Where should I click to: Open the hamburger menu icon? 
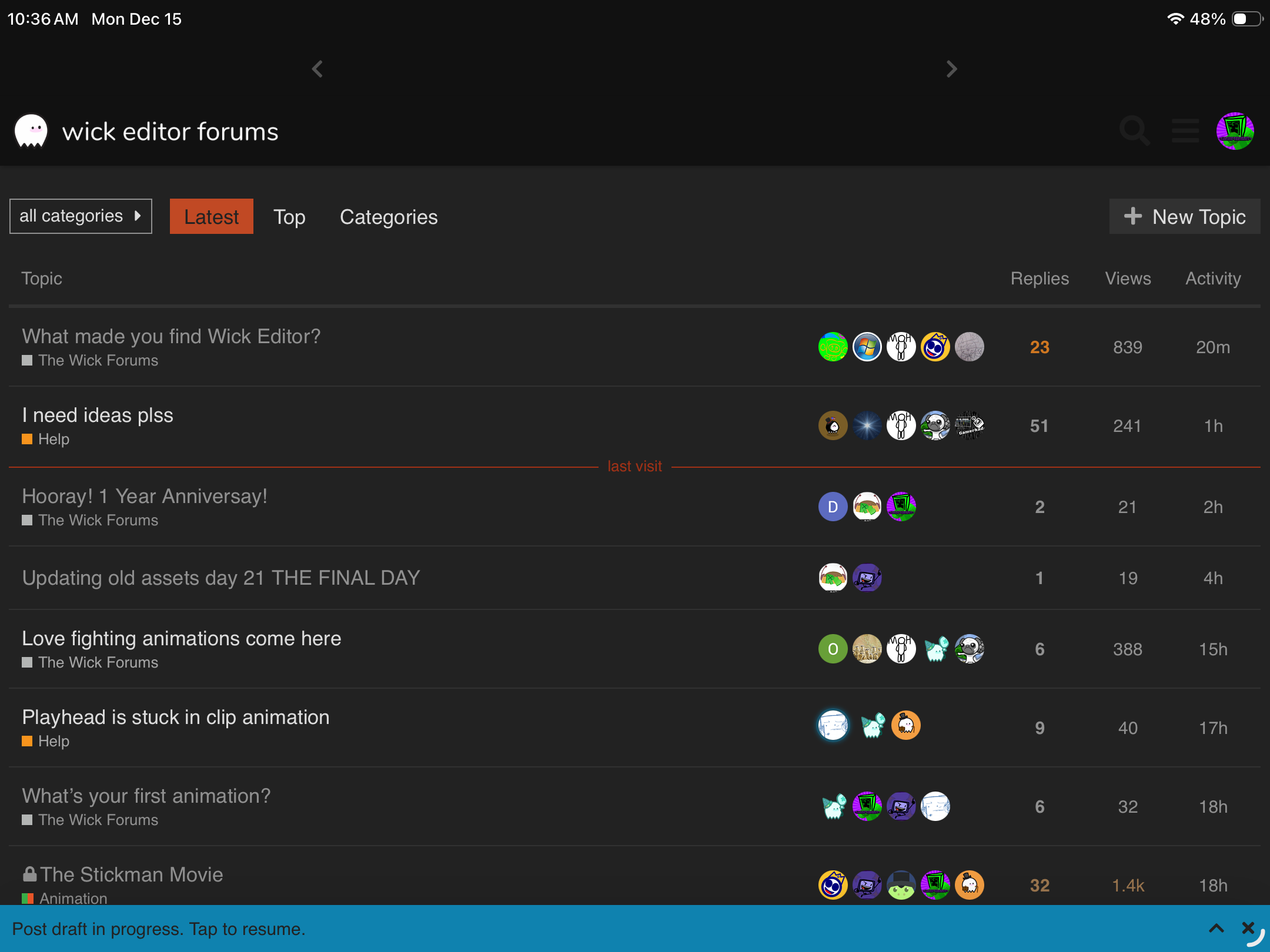click(x=1185, y=130)
